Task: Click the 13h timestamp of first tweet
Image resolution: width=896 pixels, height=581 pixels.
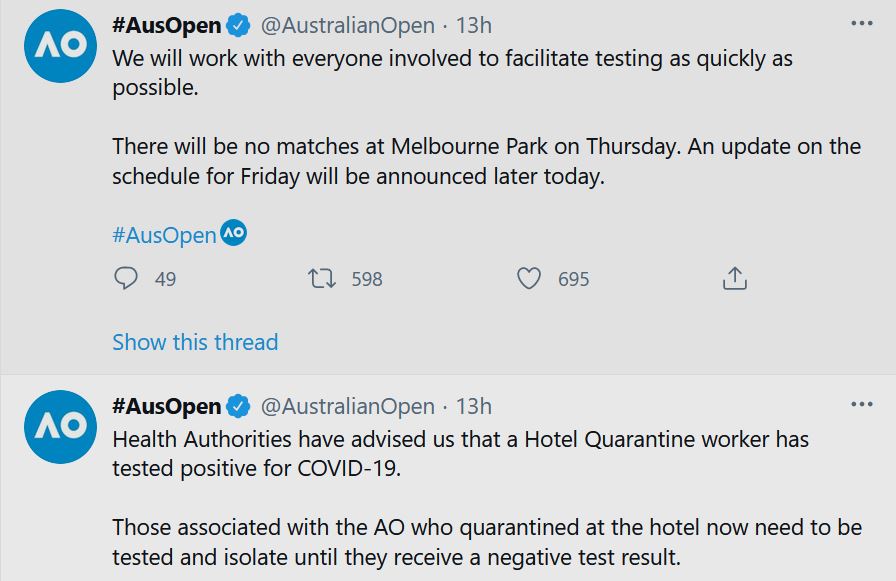Action: pos(474,26)
